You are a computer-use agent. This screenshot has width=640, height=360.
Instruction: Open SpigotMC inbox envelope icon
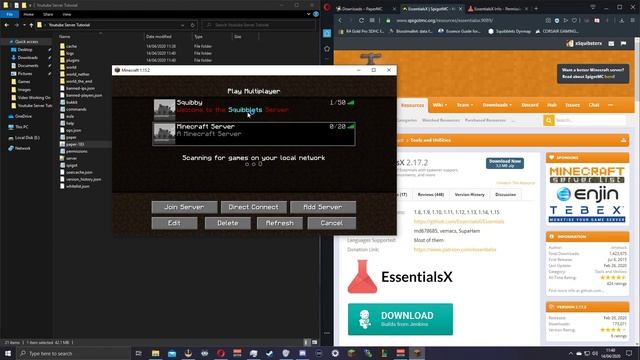[x=611, y=43]
